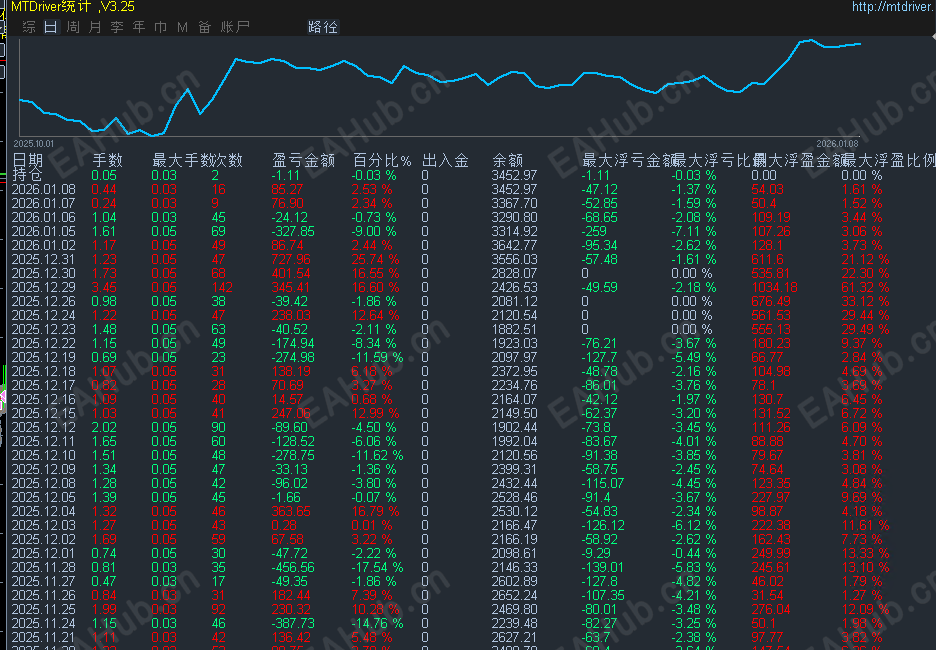Switch to the 季 quarterly tab
The width and height of the screenshot is (936, 650).
(x=116, y=27)
